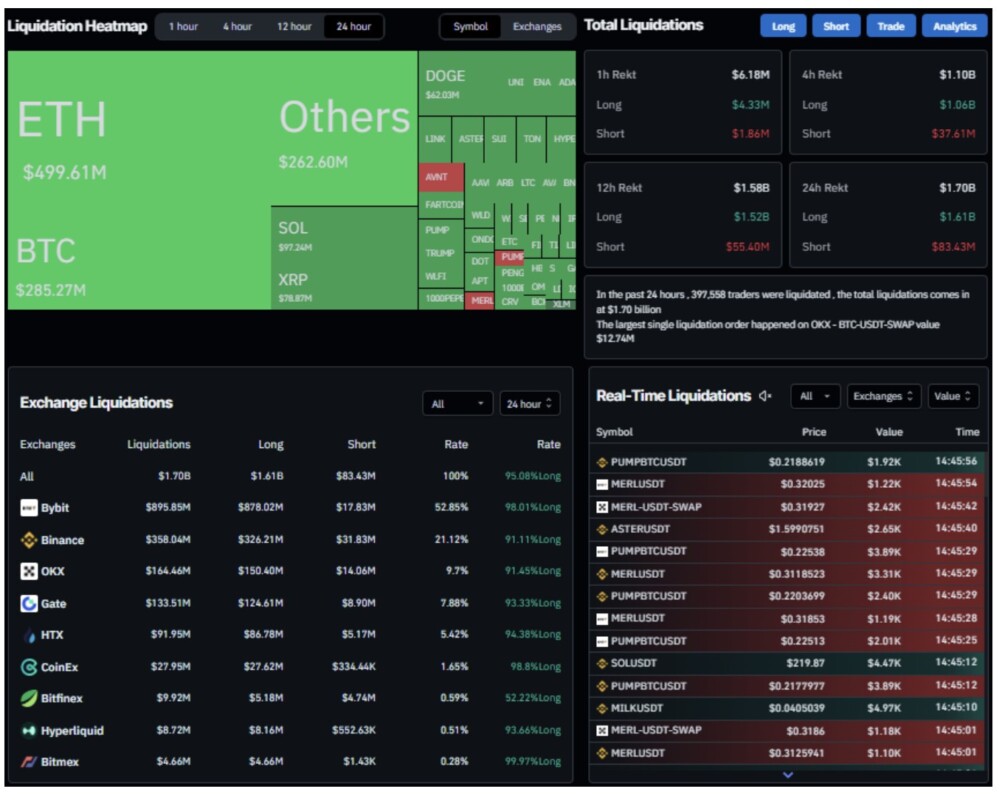Toggle heatmap view to Exchanges
This screenshot has height=800, width=1002.
point(537,27)
